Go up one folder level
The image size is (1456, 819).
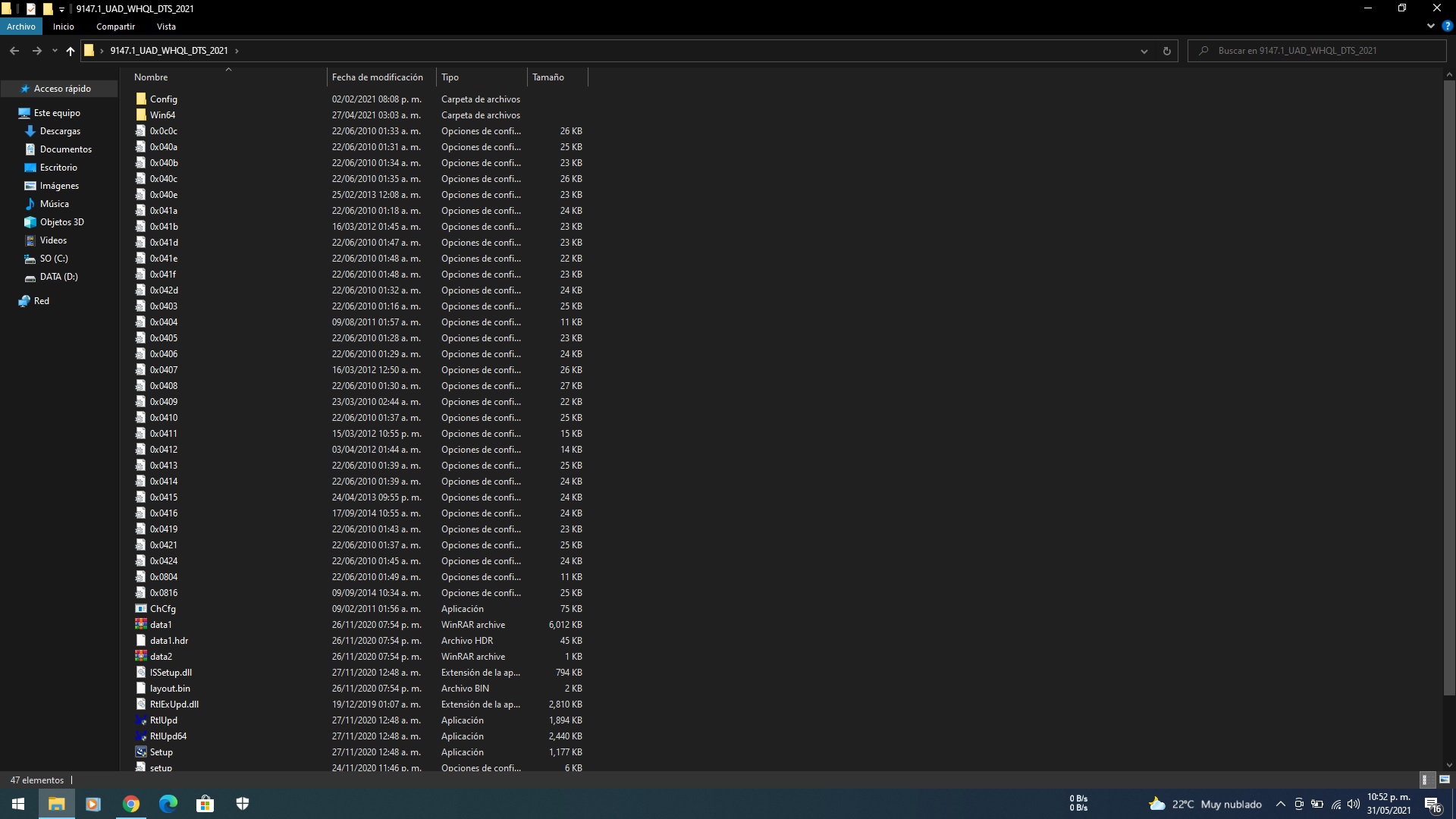coord(71,51)
